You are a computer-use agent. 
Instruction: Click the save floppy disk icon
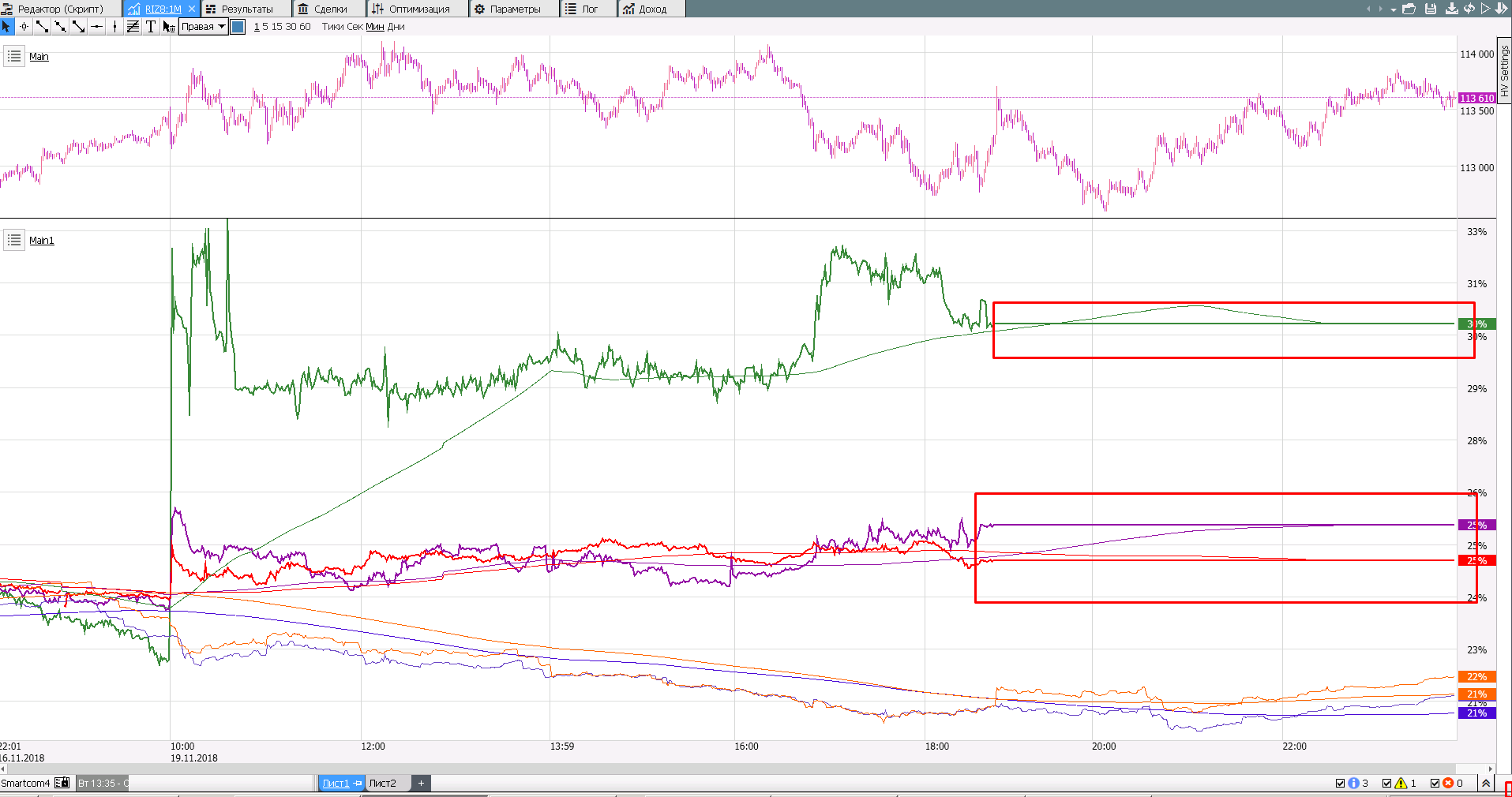point(1431,9)
